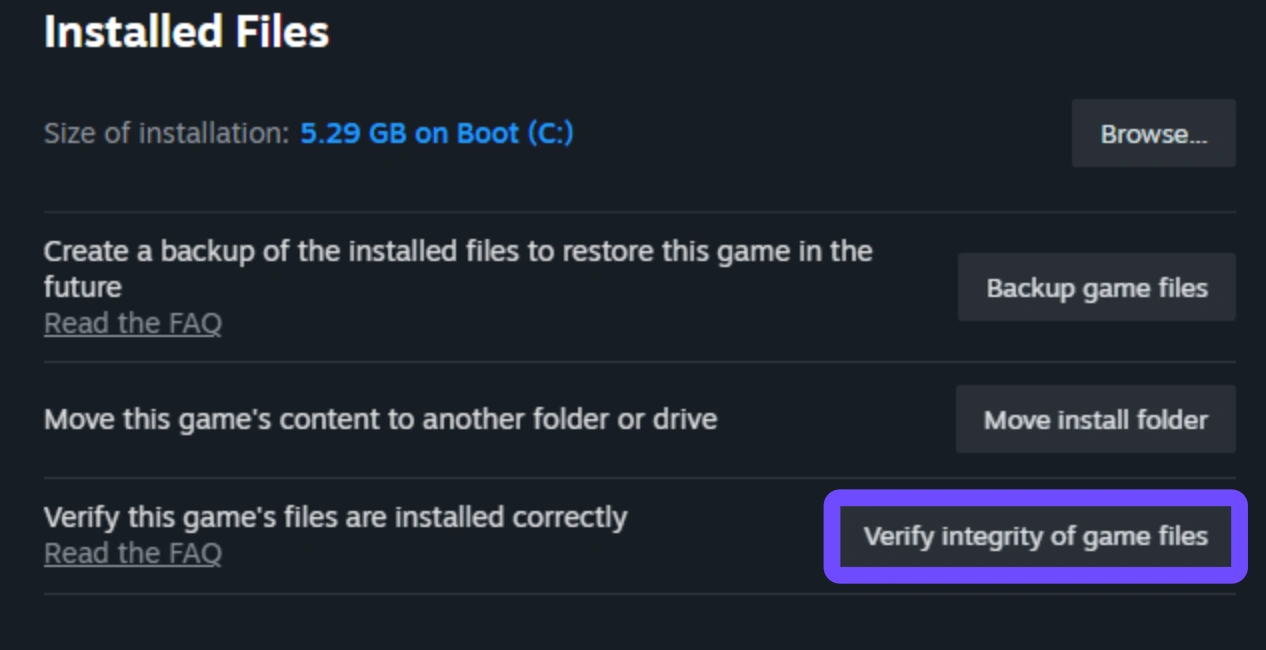Image resolution: width=1266 pixels, height=650 pixels.
Task: Click the Browse... button
Action: pyautogui.click(x=1153, y=134)
